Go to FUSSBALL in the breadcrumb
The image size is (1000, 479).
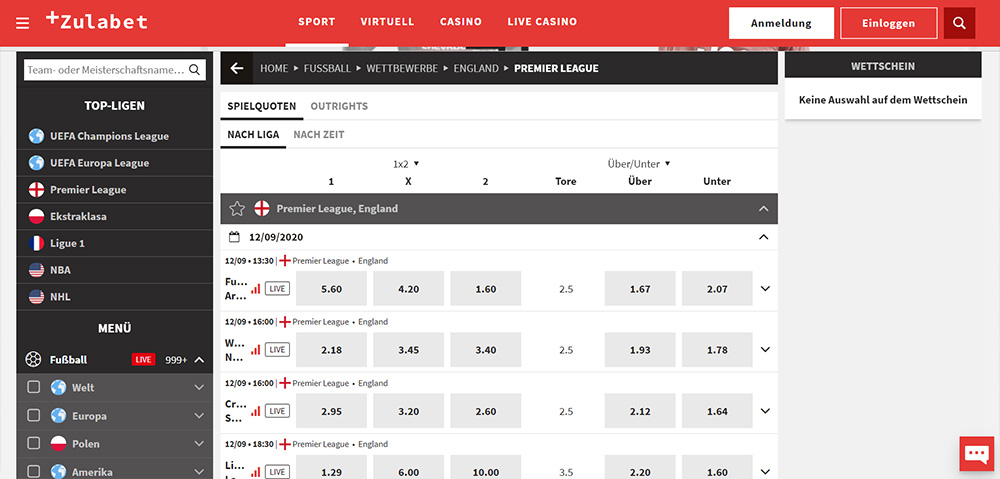327,68
